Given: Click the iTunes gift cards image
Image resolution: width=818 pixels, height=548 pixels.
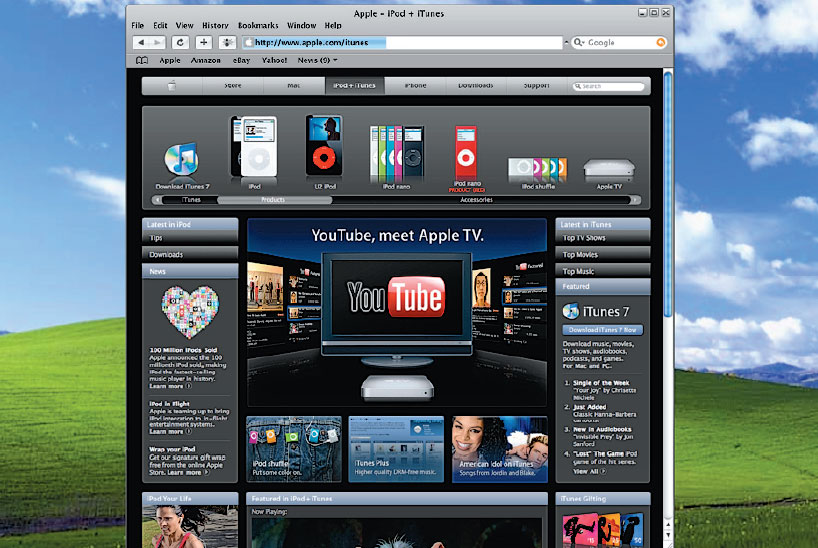Looking at the screenshot, I should point(603,529).
